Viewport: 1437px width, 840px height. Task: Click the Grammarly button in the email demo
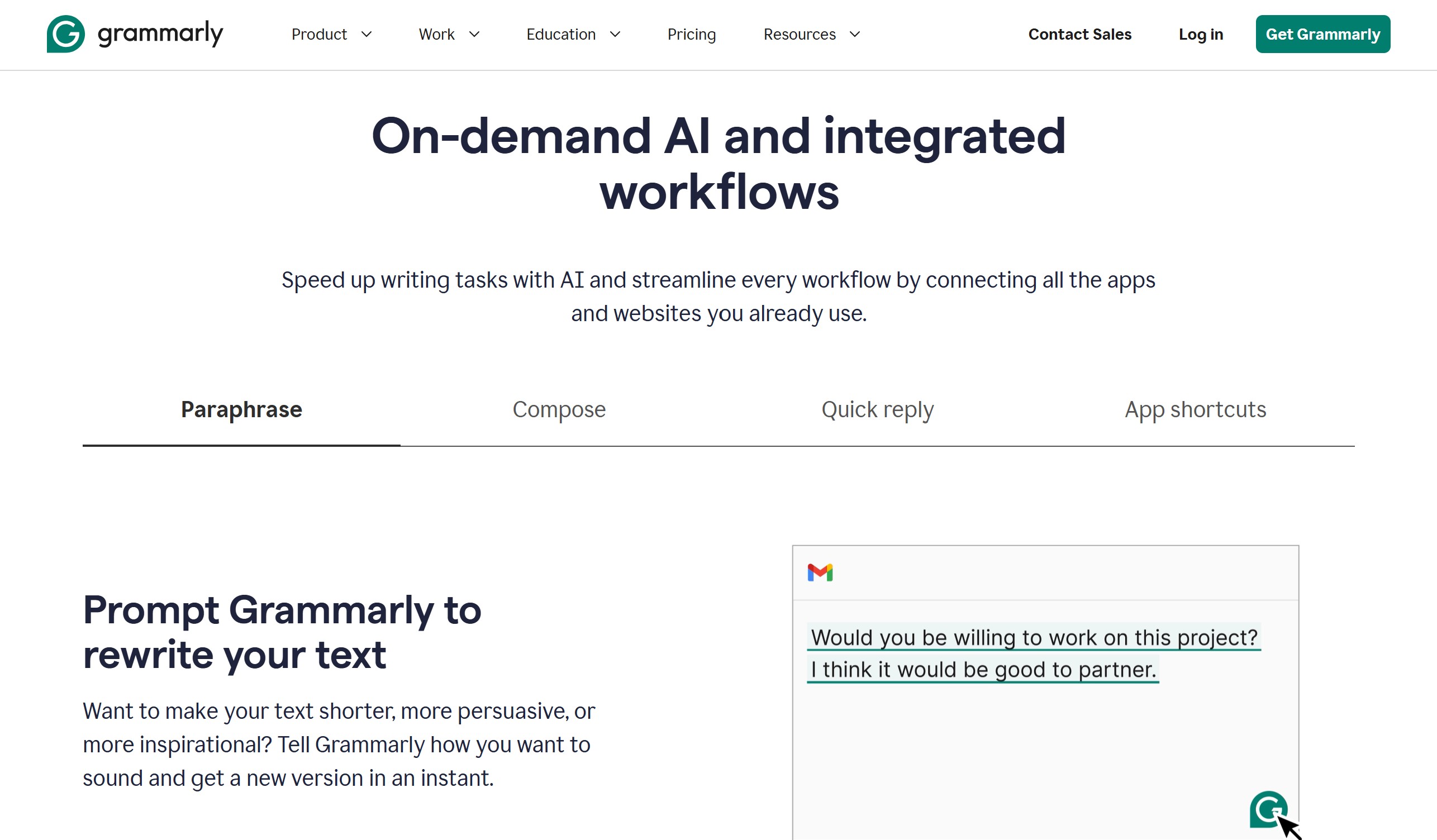1268,809
